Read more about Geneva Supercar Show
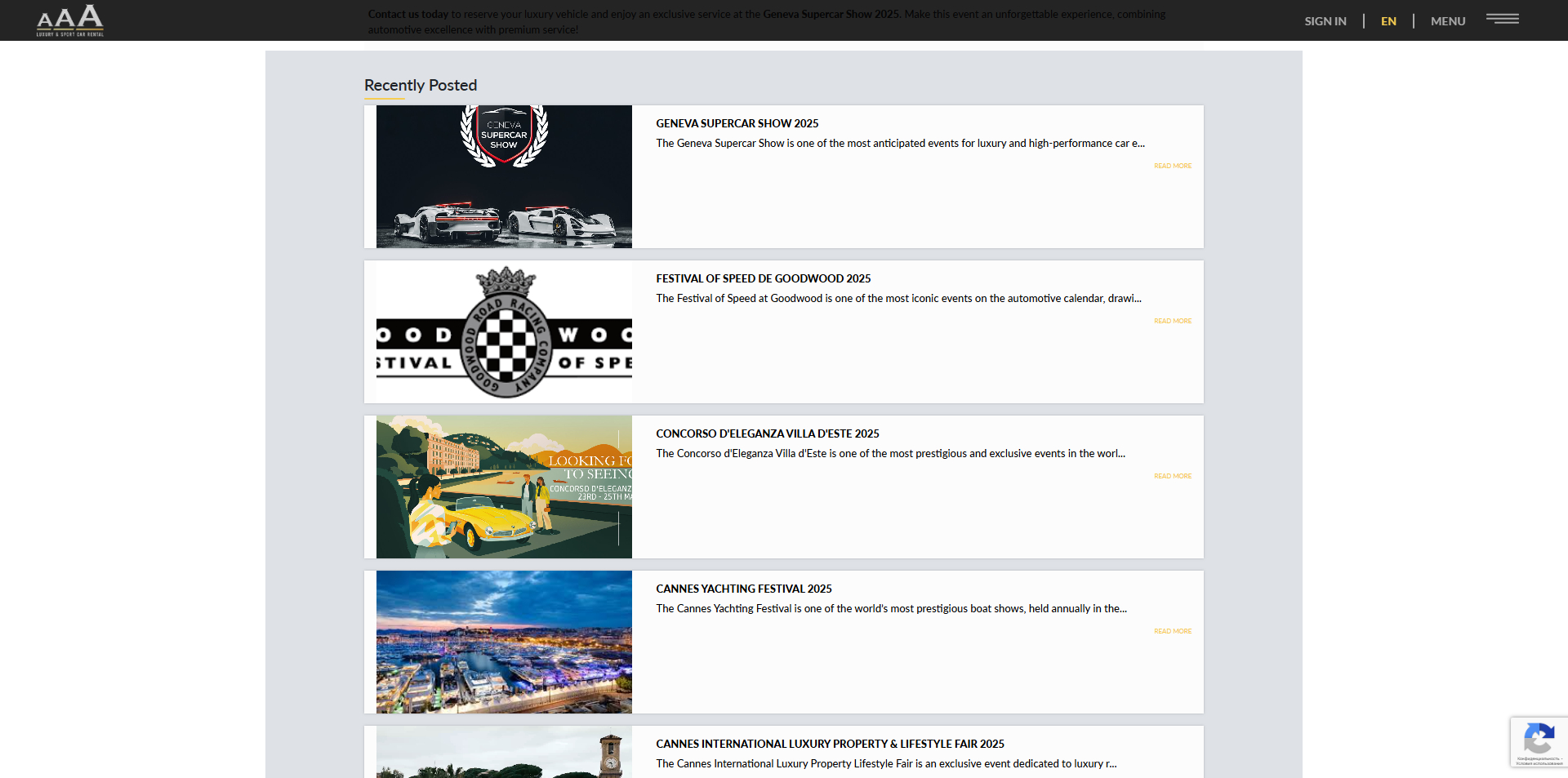The width and height of the screenshot is (1568, 778). (x=1172, y=166)
